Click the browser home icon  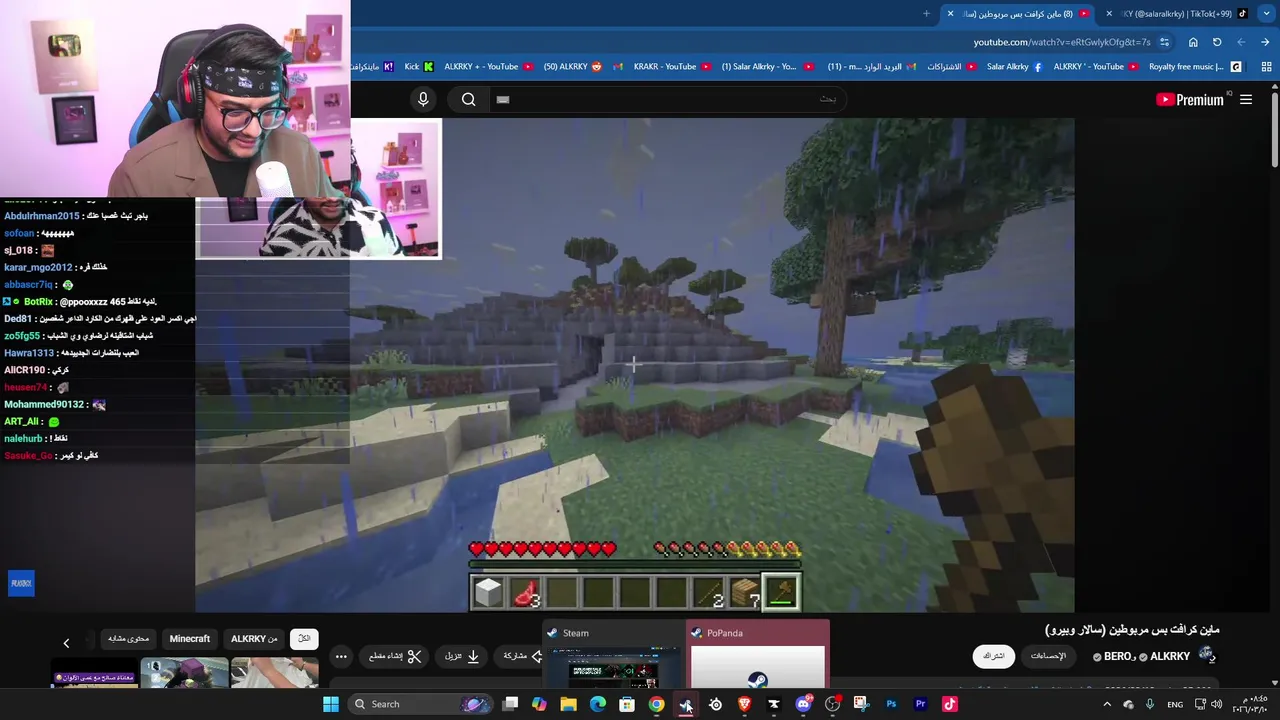click(x=1193, y=42)
